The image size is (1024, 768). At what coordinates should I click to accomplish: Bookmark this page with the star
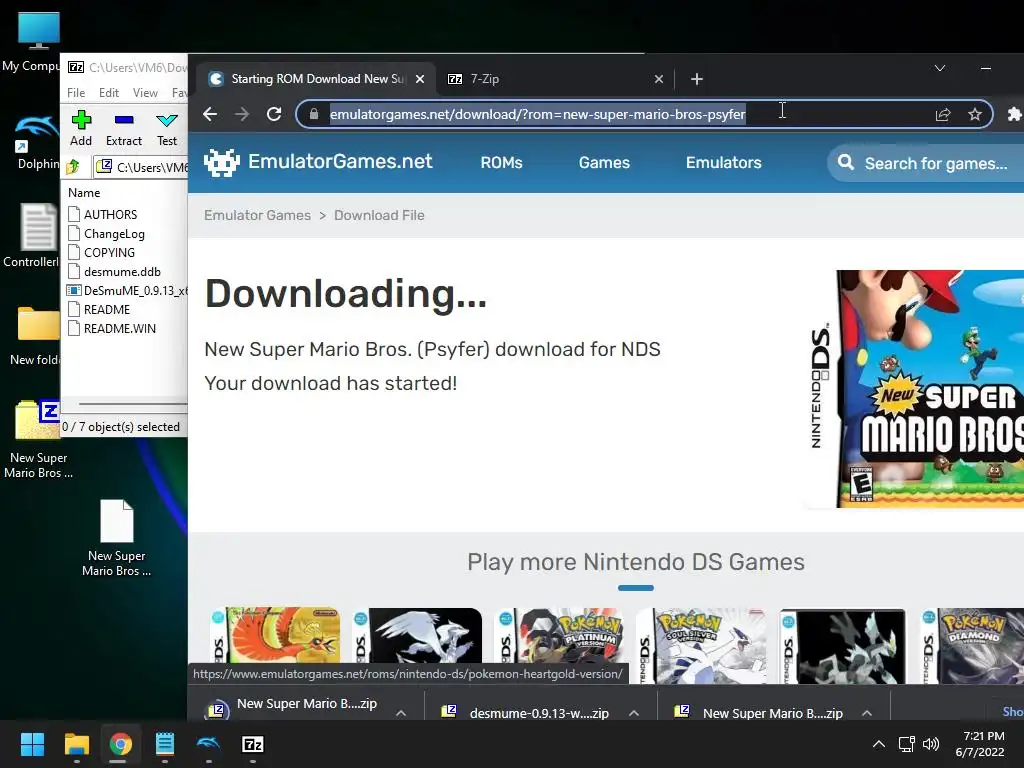975,114
